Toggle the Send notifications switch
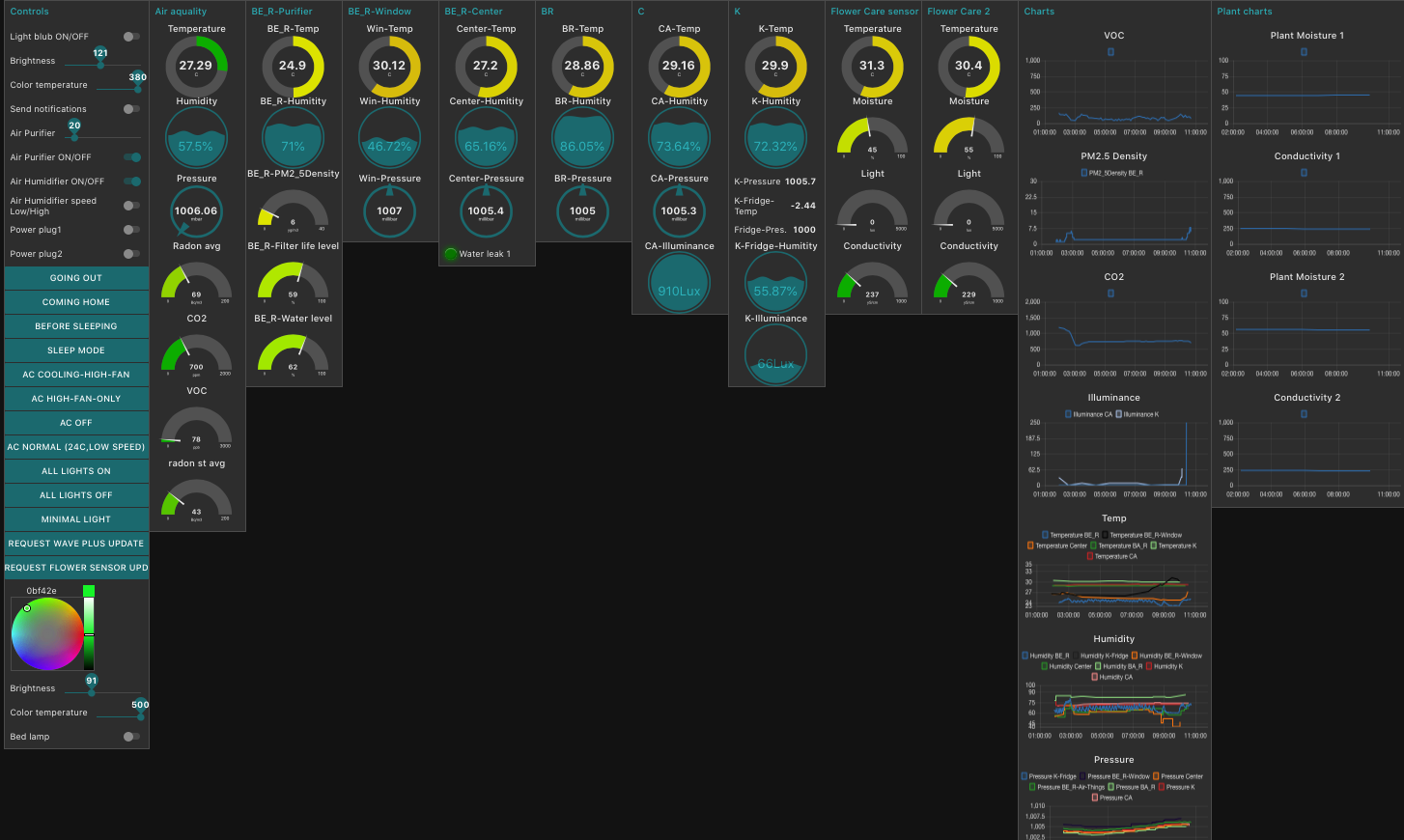 (131, 109)
